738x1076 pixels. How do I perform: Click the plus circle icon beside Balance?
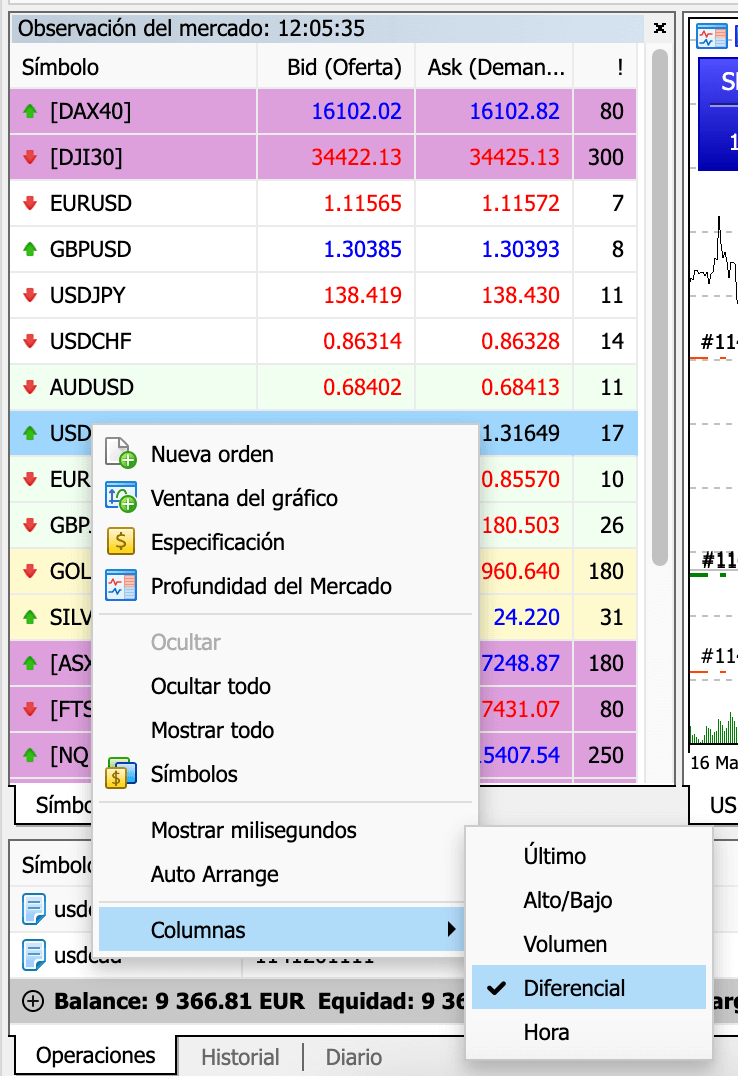point(32,1001)
